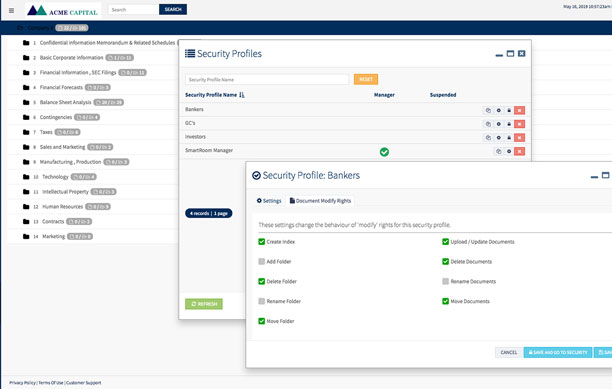The height and width of the screenshot is (389, 612).
Task: Open settings gear for SmartRoom Manager
Action: point(509,151)
